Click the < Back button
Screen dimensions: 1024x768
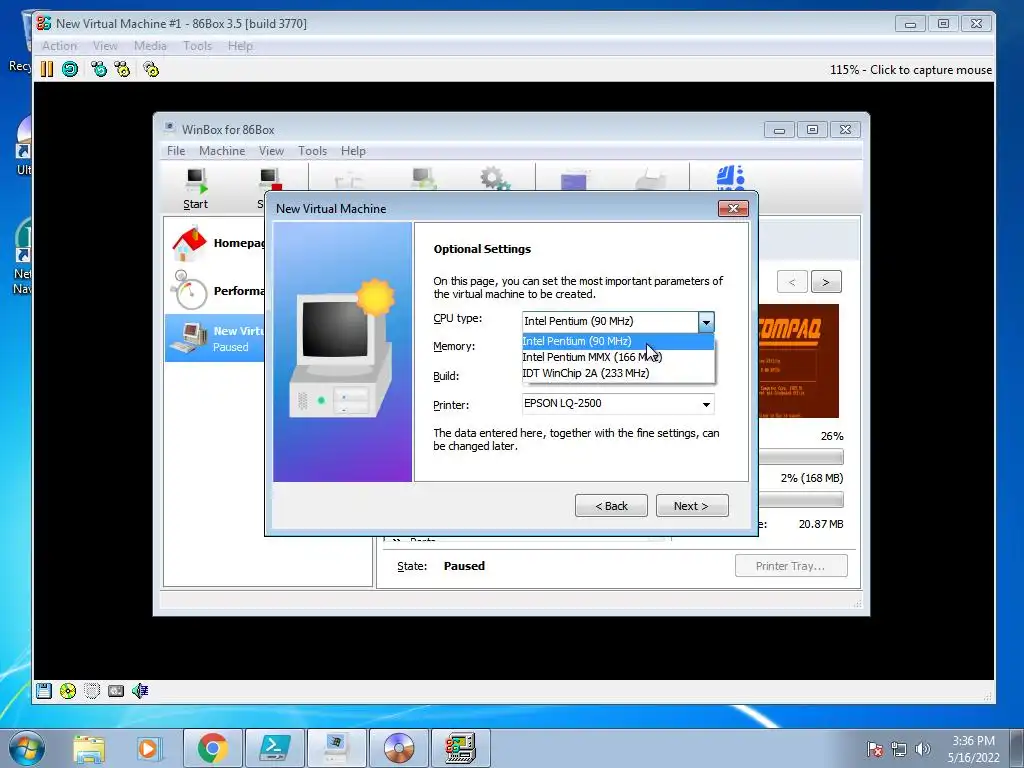[611, 506]
